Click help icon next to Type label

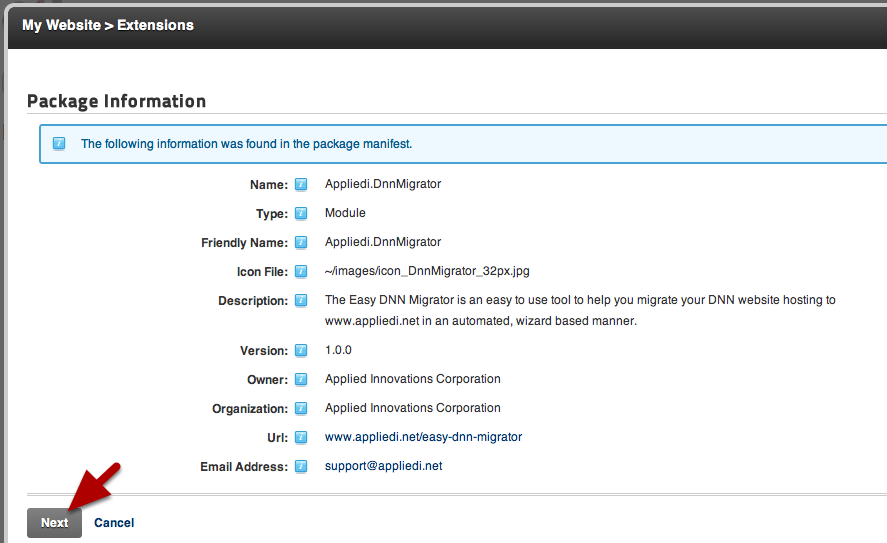301,213
